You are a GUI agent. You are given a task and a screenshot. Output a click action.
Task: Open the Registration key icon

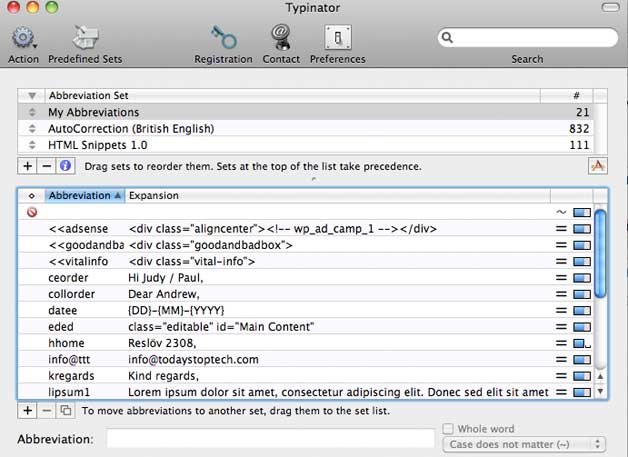pos(223,37)
